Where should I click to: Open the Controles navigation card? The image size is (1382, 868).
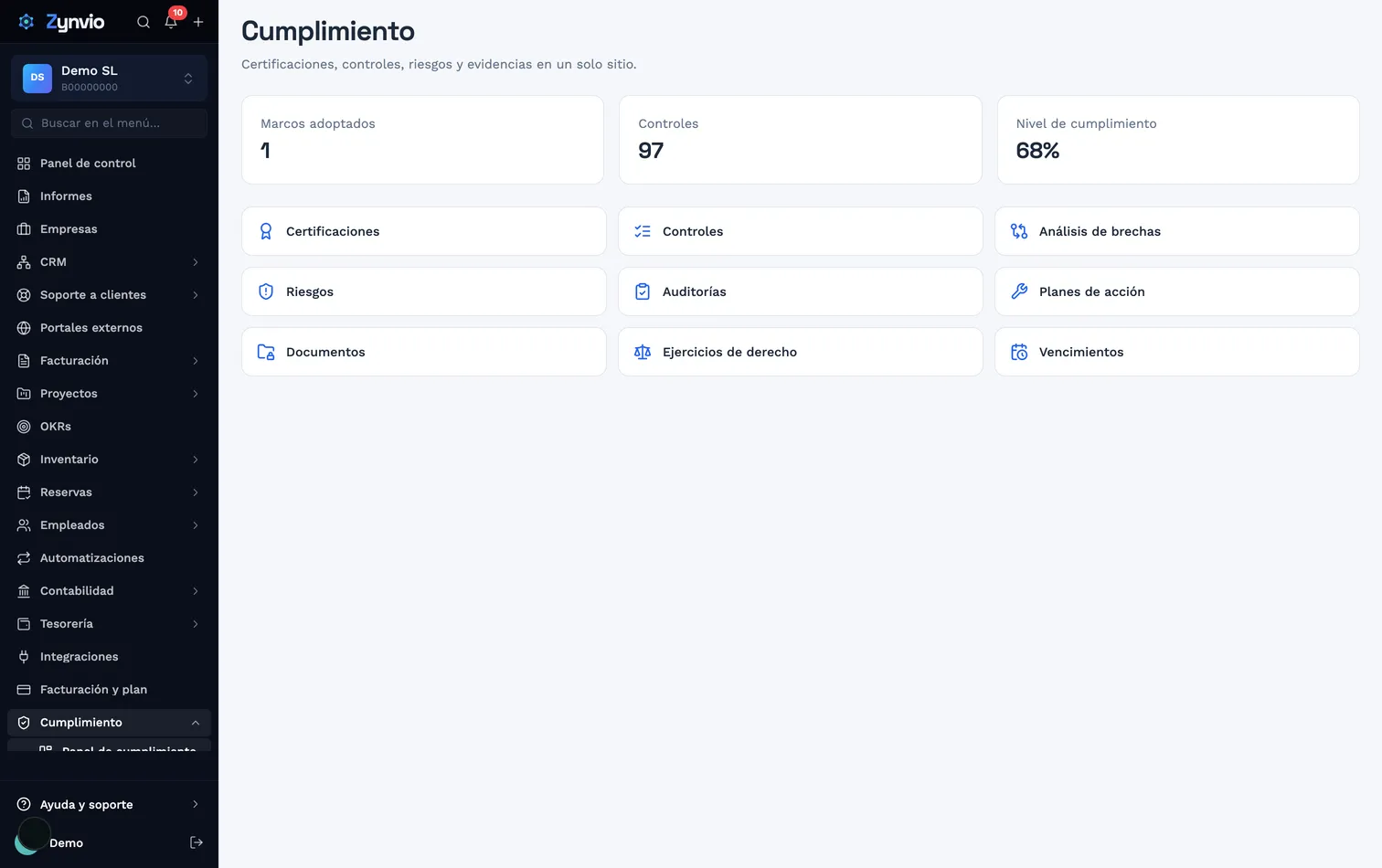801,231
